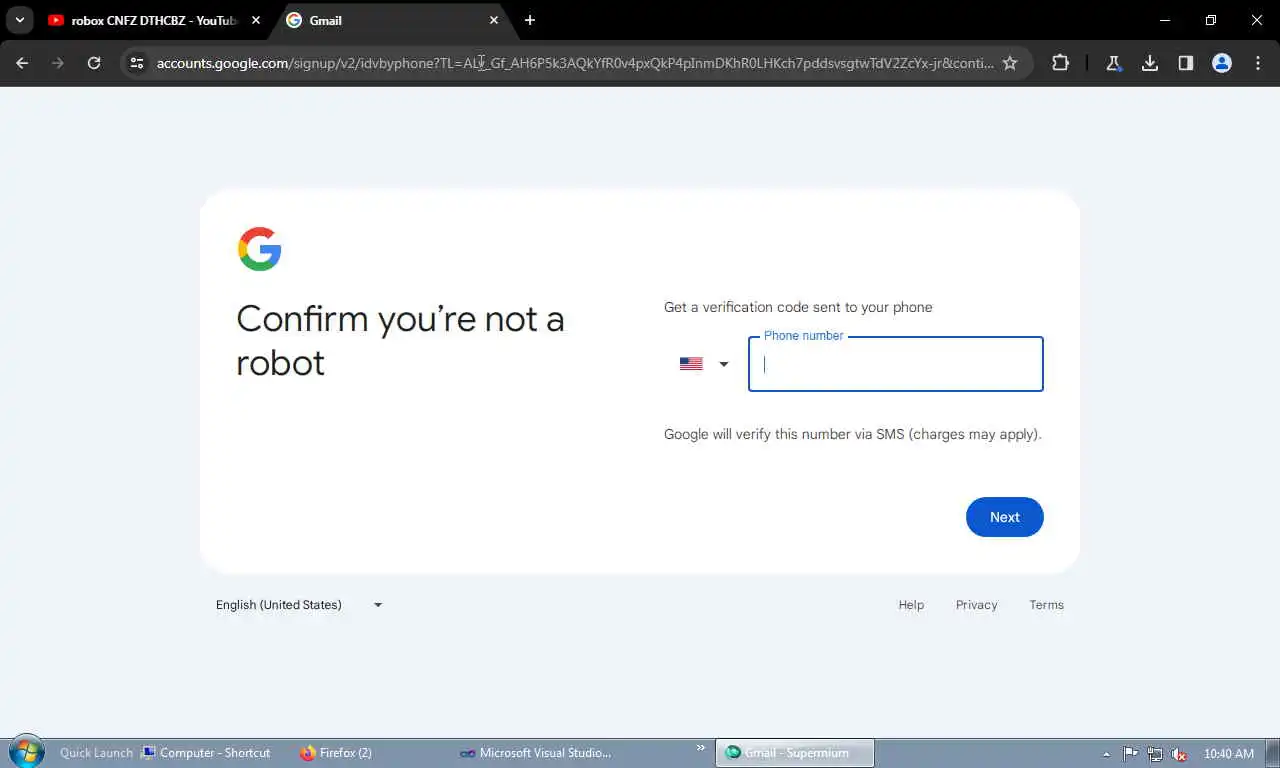The image size is (1280, 768).
Task: Click the 'Confirm you're not a robot' heading
Action: [400, 340]
